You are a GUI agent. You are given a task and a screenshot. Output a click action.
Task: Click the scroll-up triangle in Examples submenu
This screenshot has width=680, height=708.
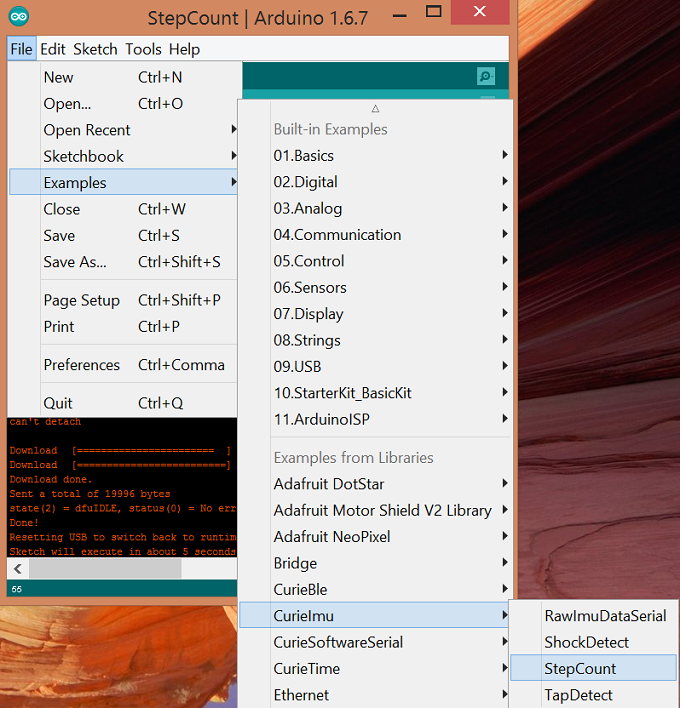click(375, 108)
